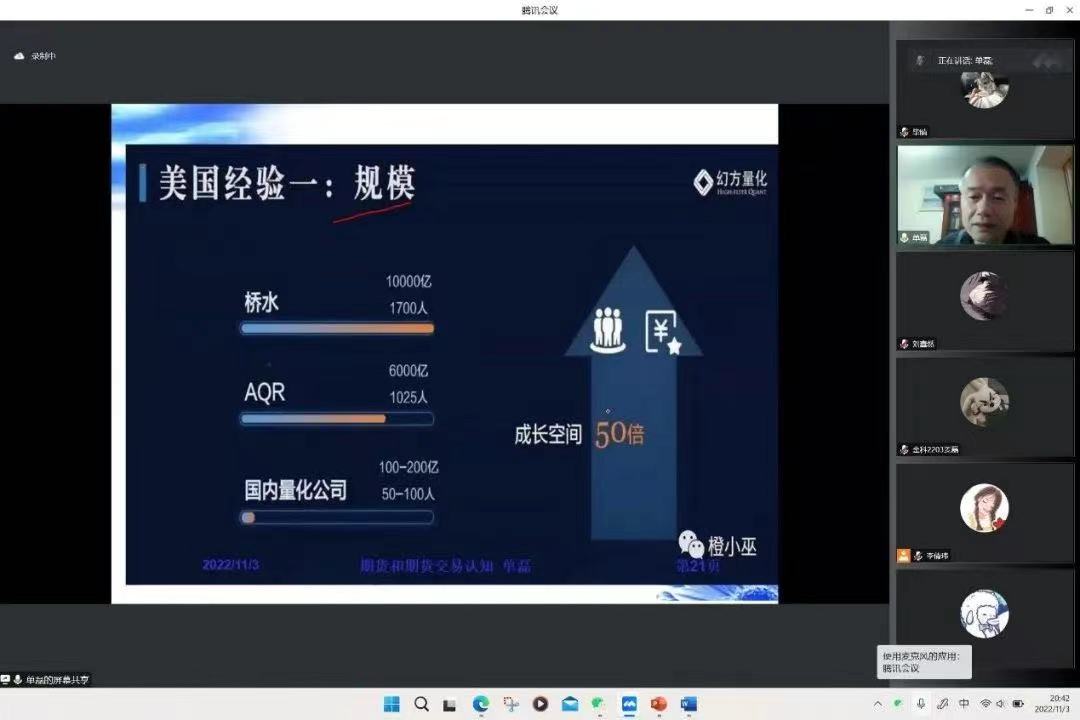Select the speaker's live video tile
The width and height of the screenshot is (1080, 720).
pos(985,195)
